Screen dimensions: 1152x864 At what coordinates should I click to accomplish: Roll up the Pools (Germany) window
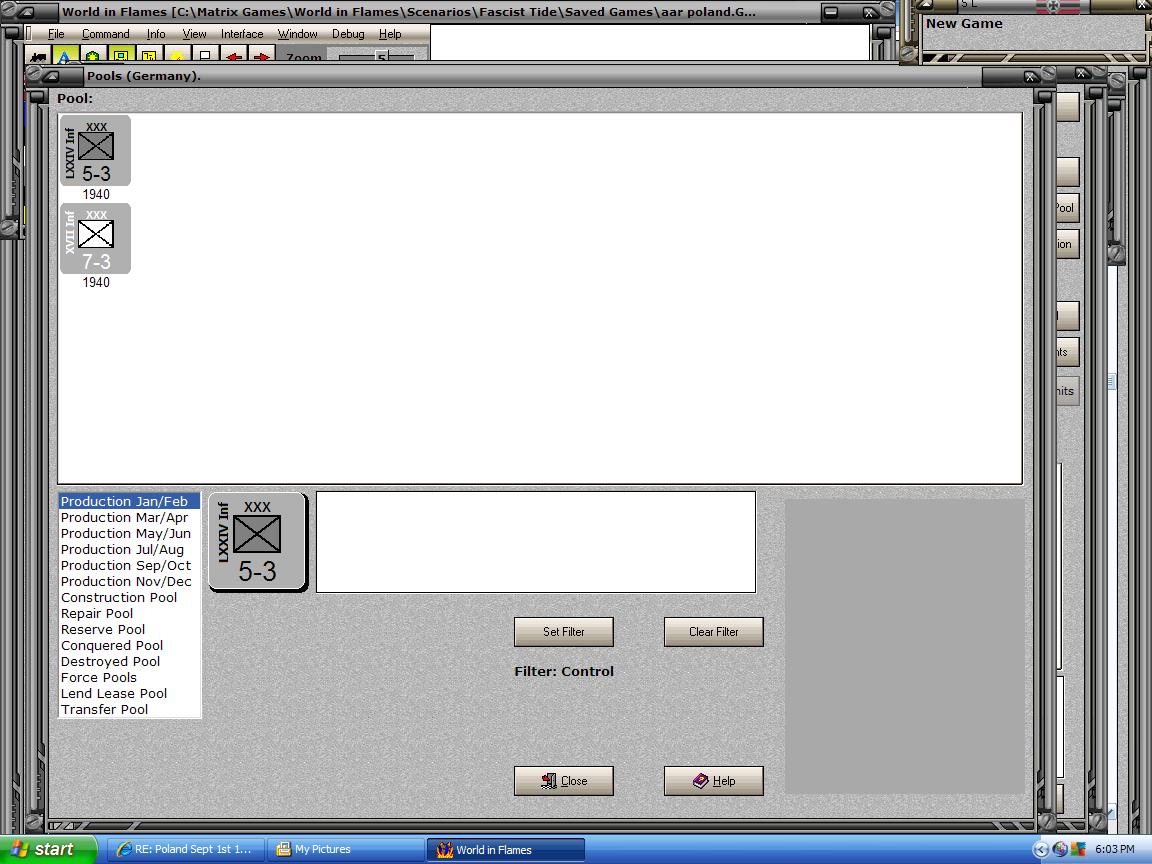tap(53, 76)
